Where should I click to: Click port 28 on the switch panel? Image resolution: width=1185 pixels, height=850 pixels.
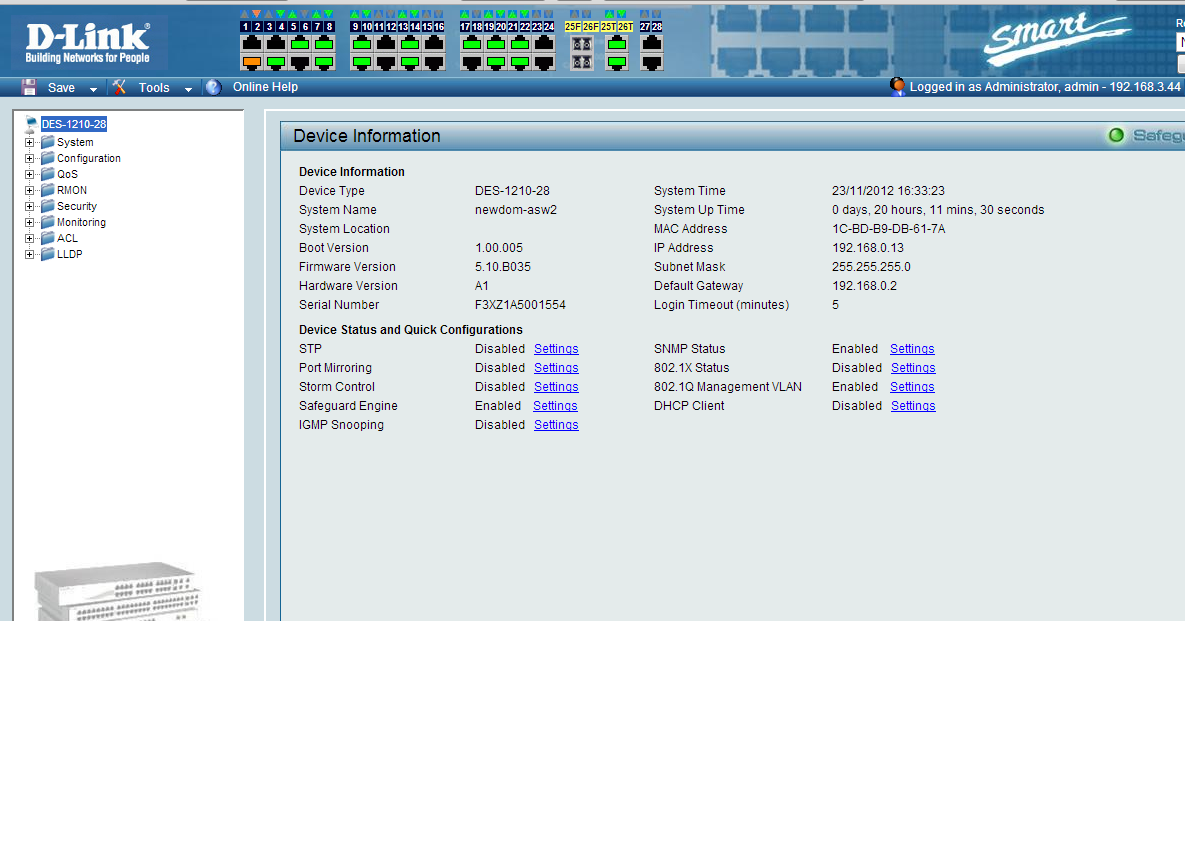pos(652,62)
